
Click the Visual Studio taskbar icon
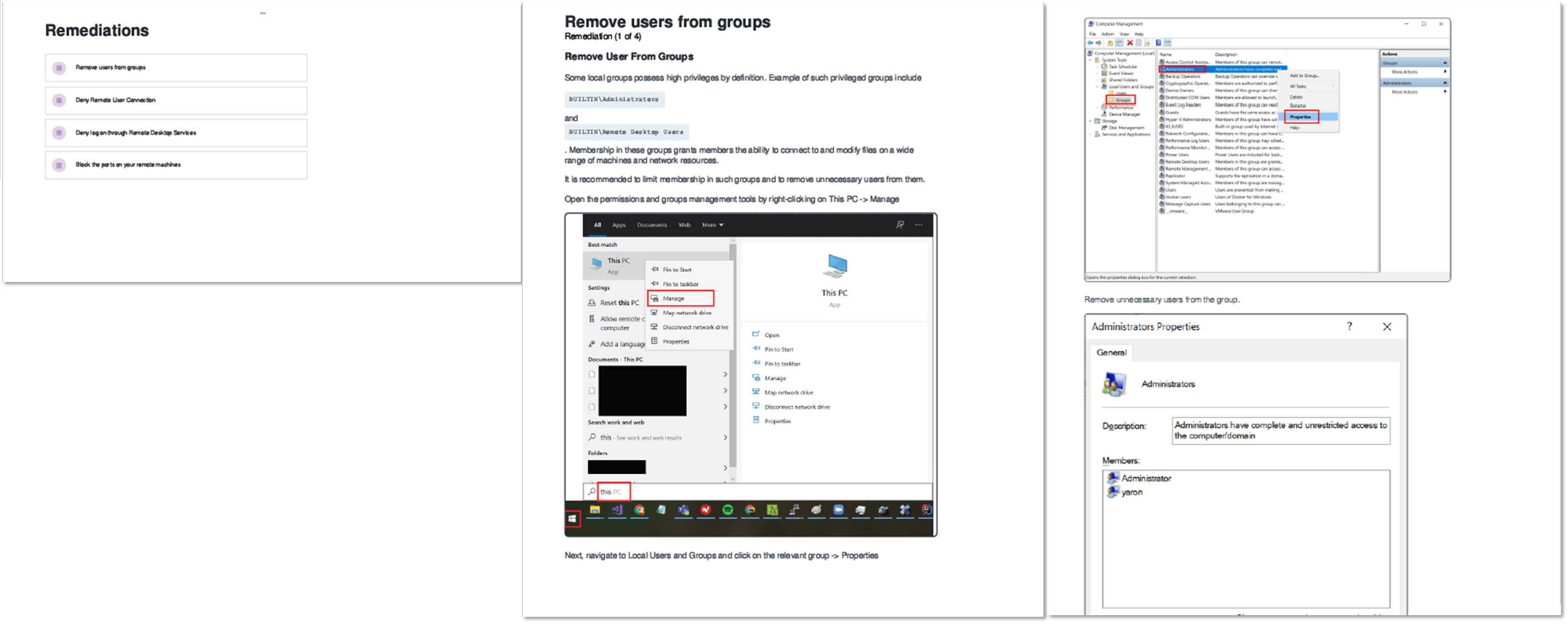pos(617,510)
